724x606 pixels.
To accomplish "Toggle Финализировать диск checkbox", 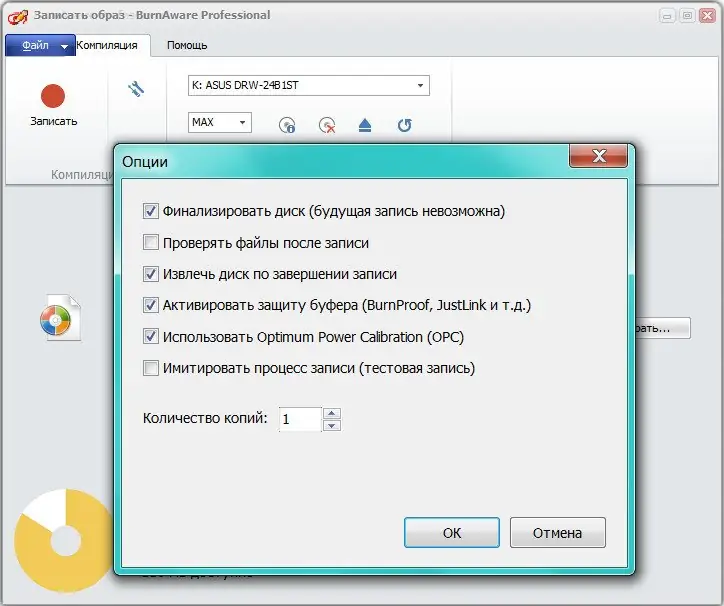I will (x=151, y=211).
